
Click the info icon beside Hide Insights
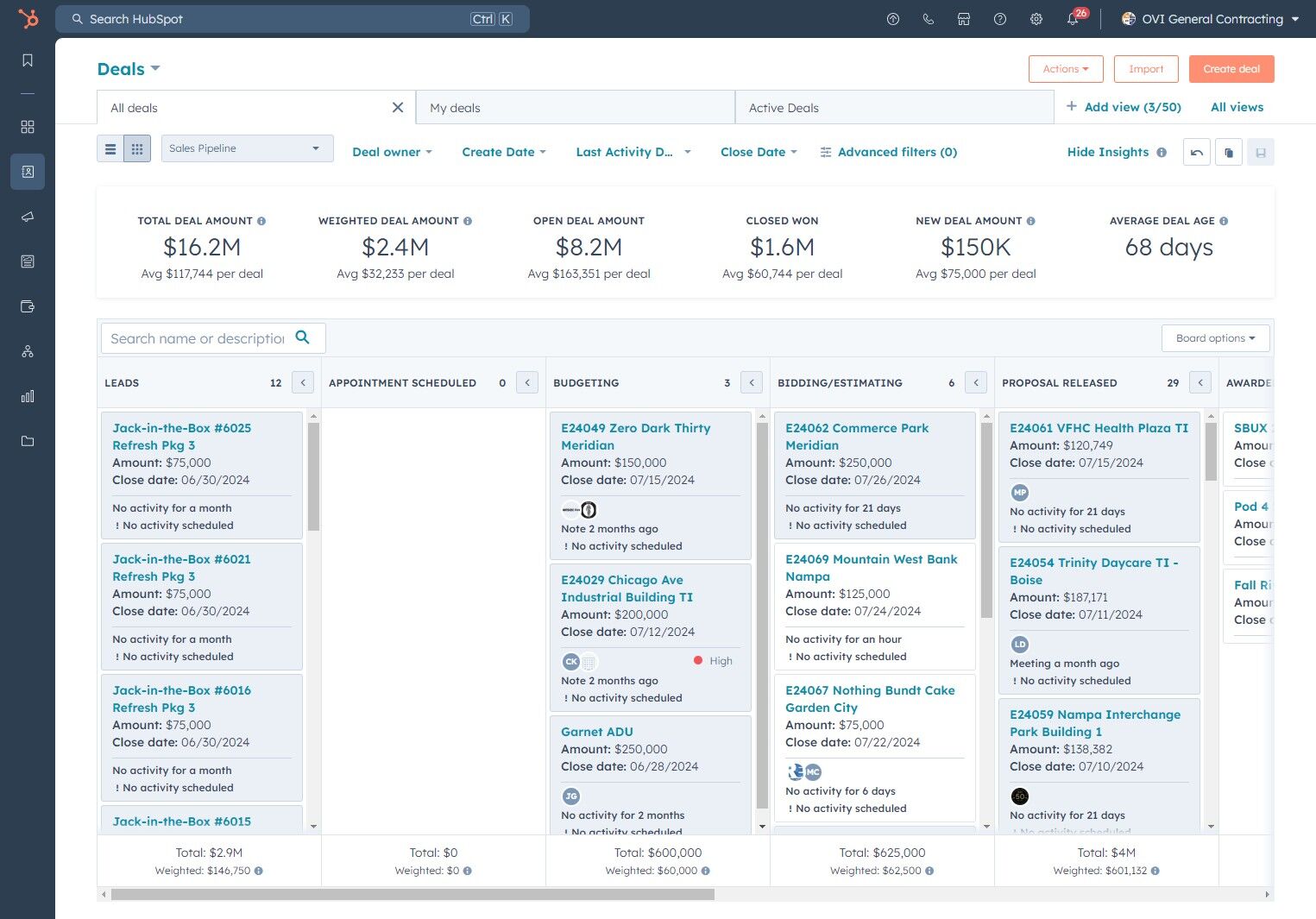pos(1162,153)
